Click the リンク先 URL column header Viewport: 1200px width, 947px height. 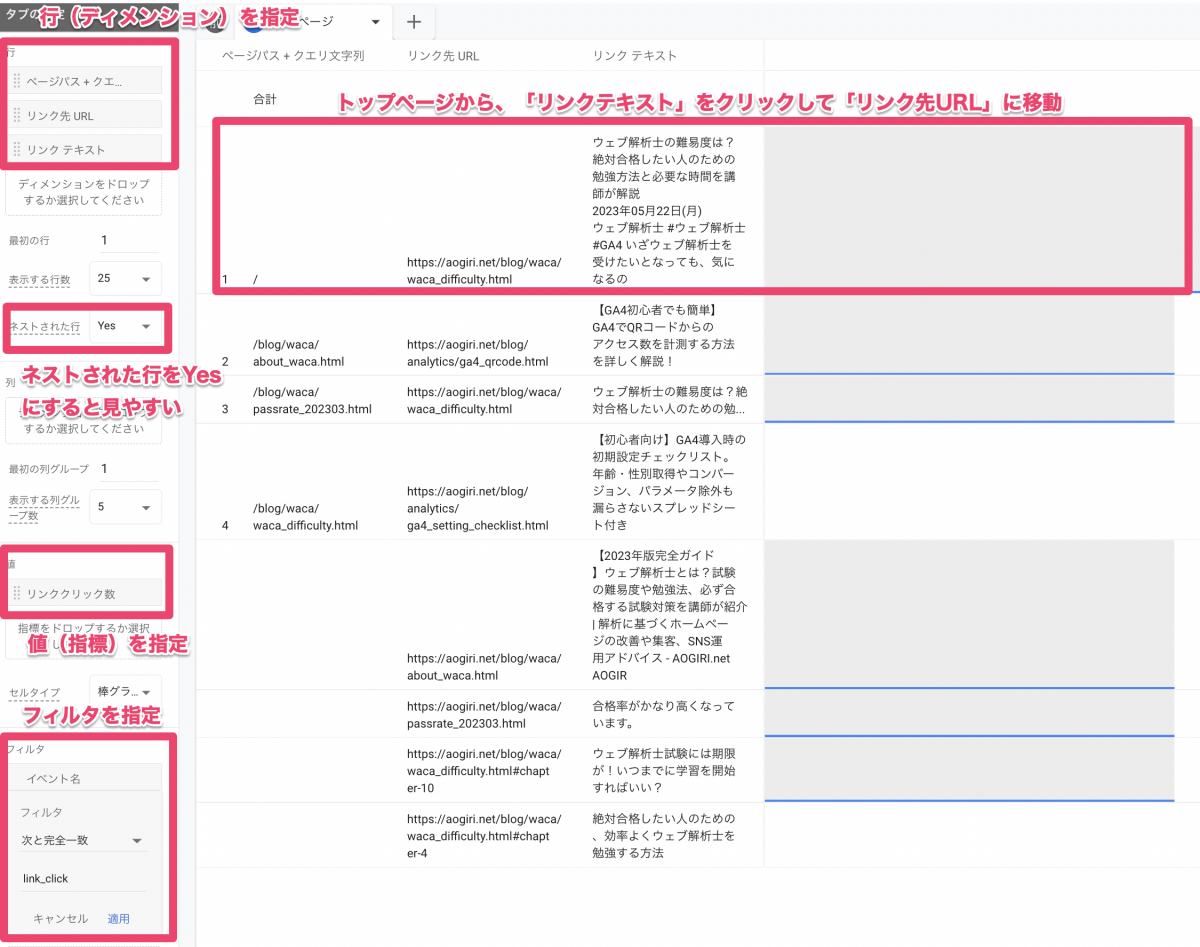pyautogui.click(x=443, y=56)
